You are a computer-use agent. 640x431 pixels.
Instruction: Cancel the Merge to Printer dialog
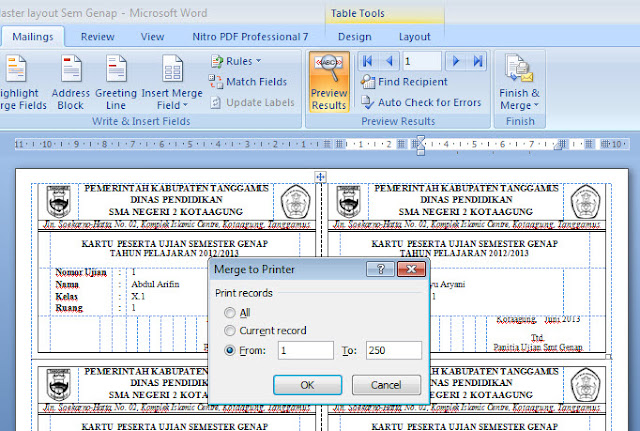[386, 385]
